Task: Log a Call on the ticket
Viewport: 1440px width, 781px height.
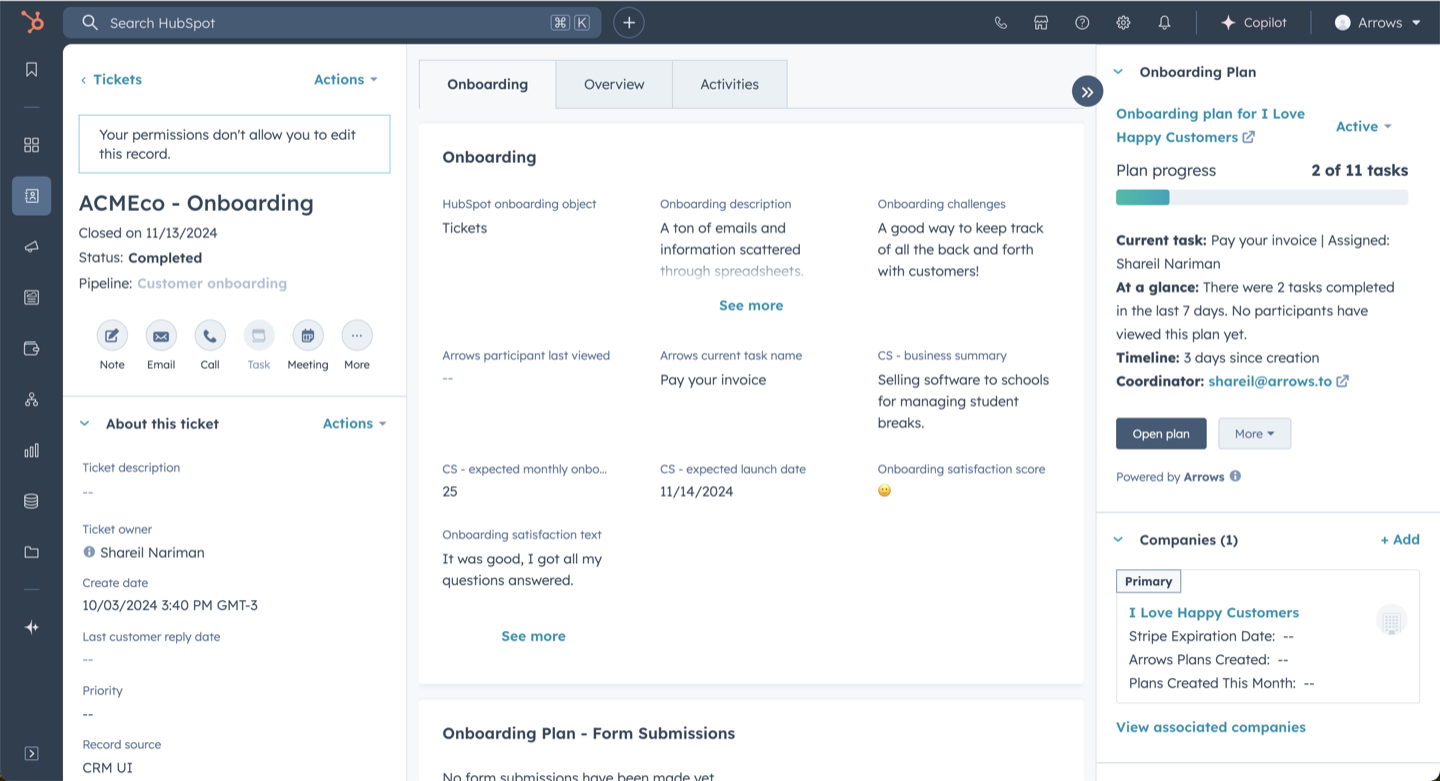Action: point(210,335)
